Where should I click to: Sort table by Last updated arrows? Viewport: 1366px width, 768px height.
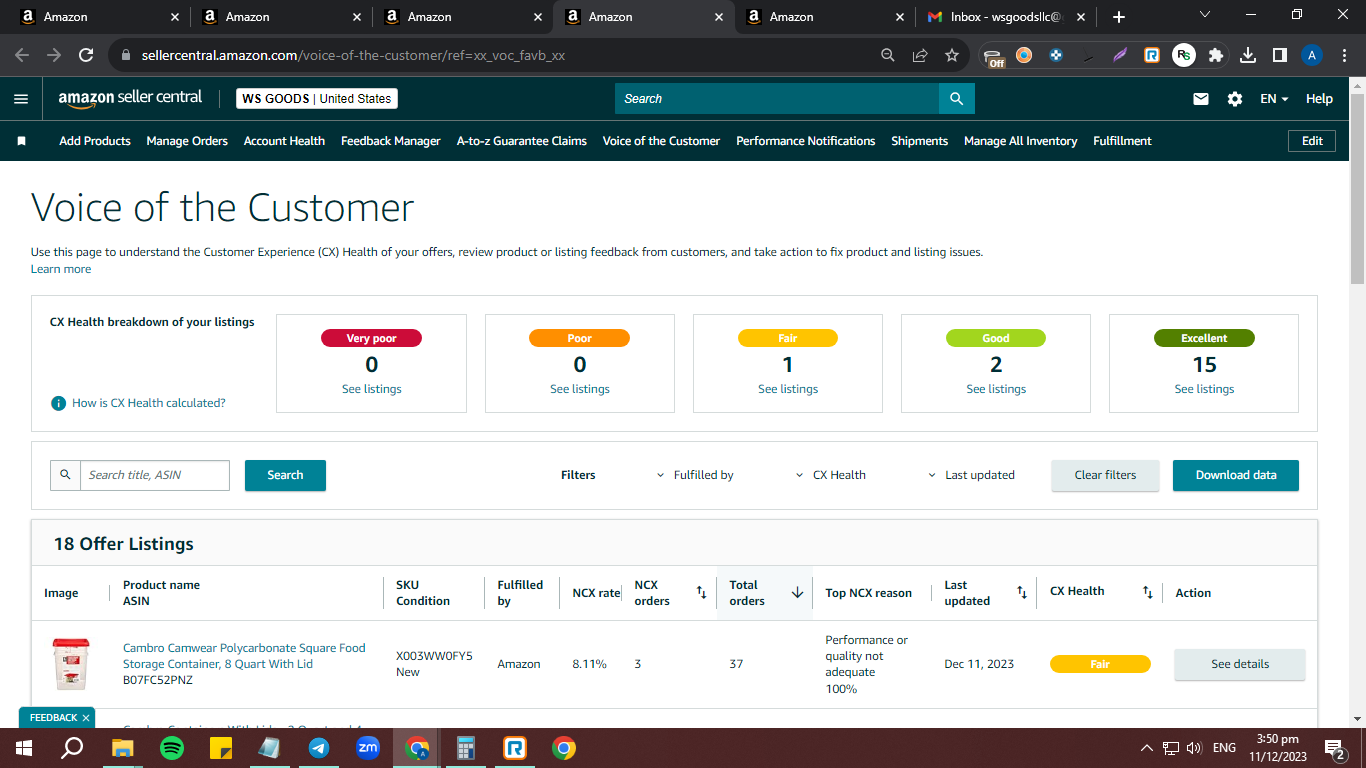[x=1022, y=593]
